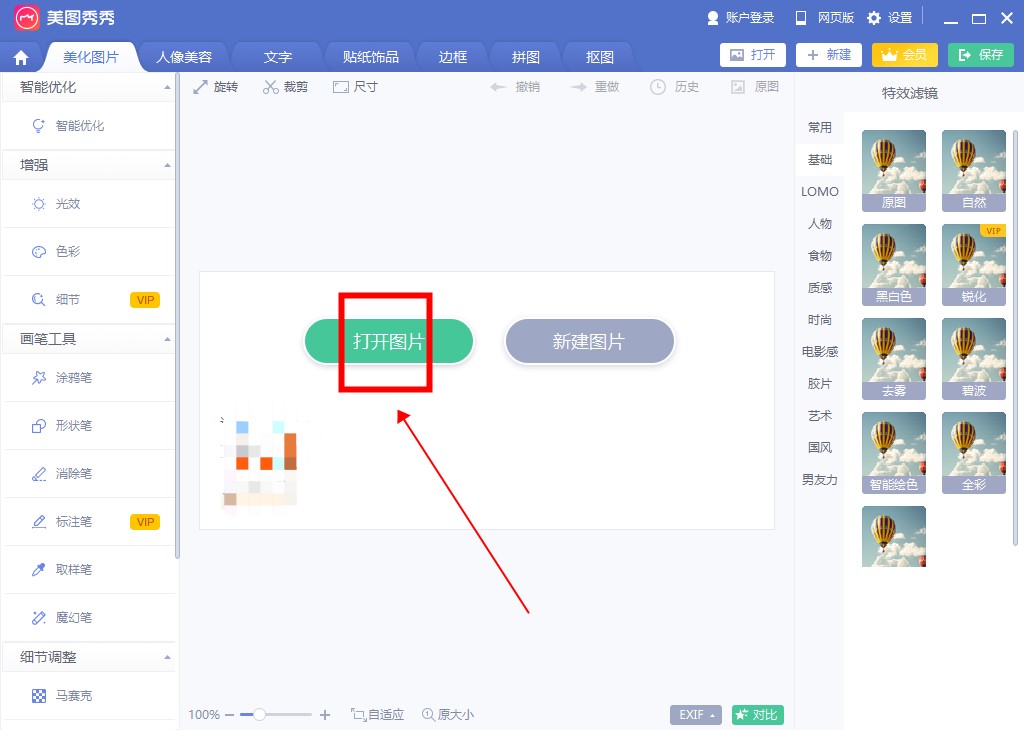Click top 打开 button
1024x730 pixels.
pos(753,55)
